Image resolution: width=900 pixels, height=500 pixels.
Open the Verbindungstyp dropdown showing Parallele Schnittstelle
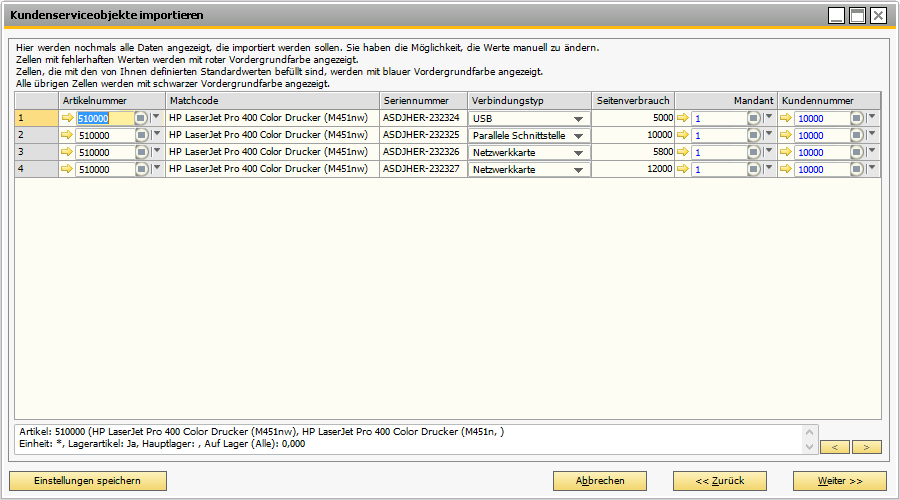[x=579, y=136]
